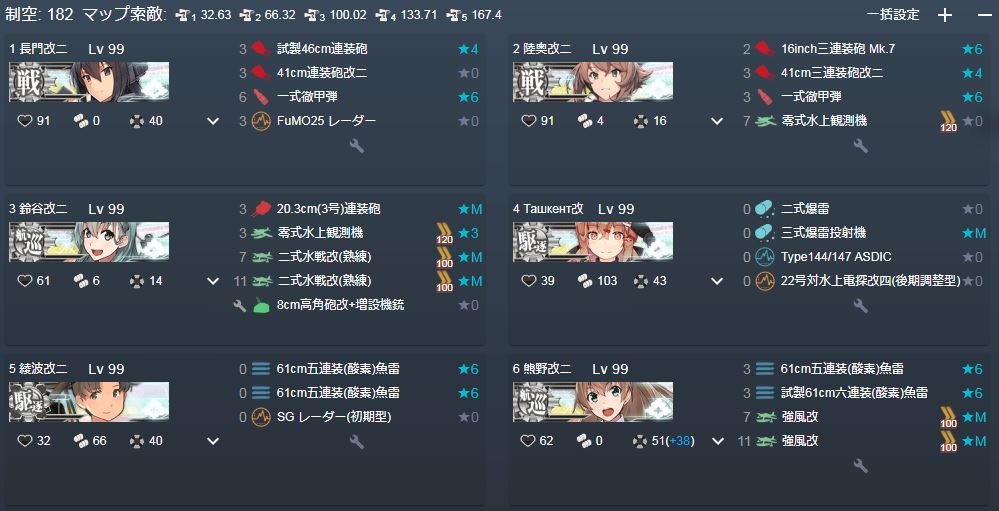Click wrench icon under Ташкент改 equipment list
This screenshot has height=511, width=999.
tap(861, 306)
